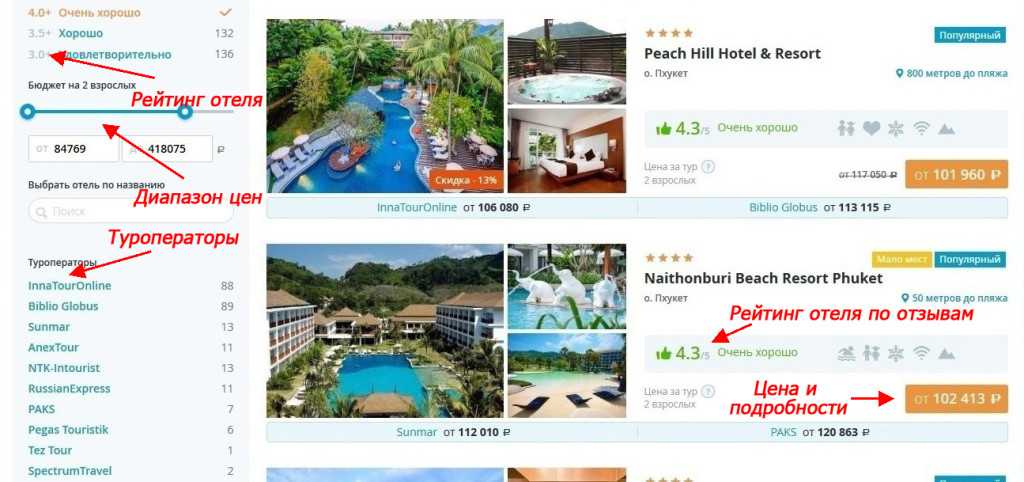
Task: Click the Wi-Fi amenity icon for Peach Hill Hotel
Action: coord(921,129)
